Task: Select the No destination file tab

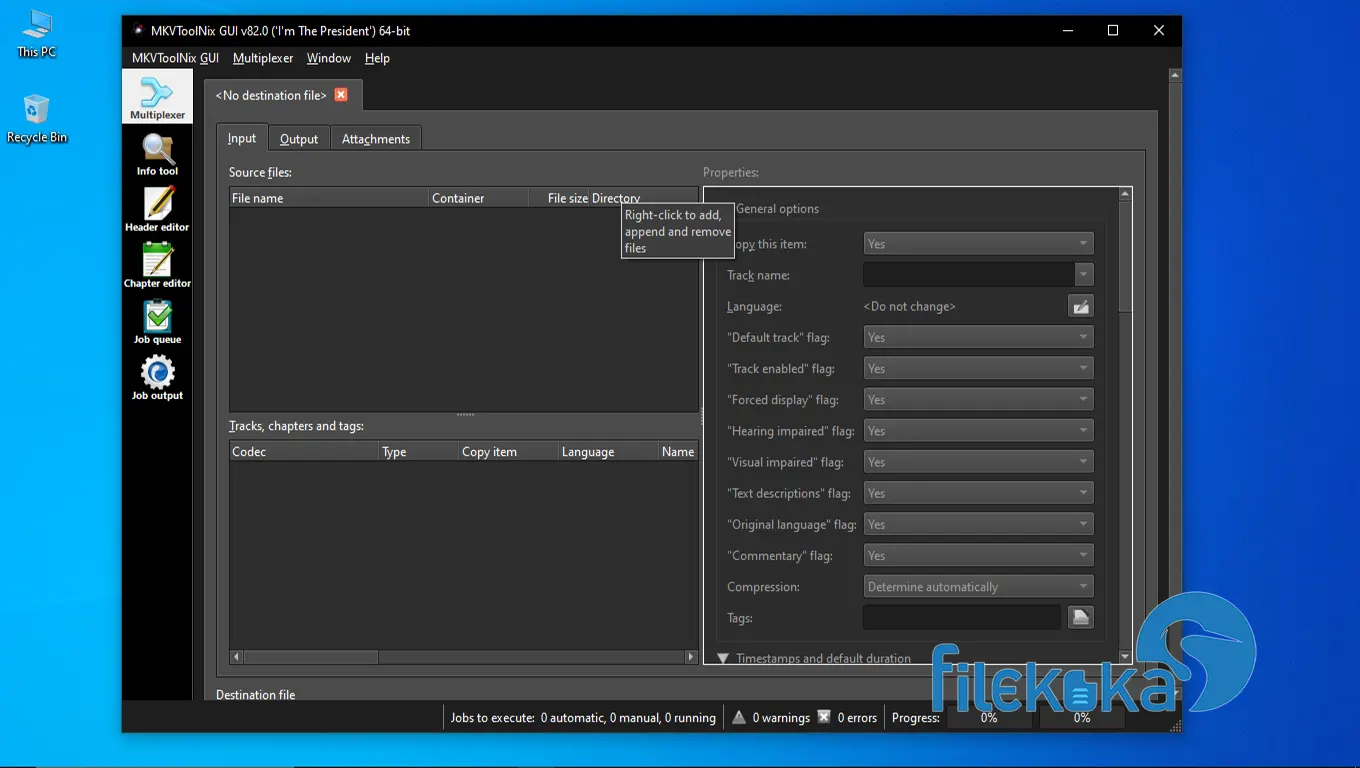Action: pyautogui.click(x=271, y=95)
